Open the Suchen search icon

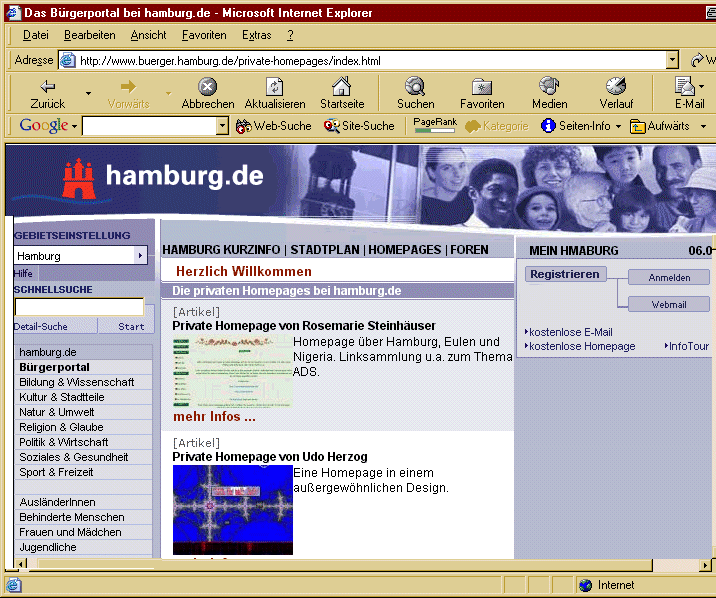[415, 87]
